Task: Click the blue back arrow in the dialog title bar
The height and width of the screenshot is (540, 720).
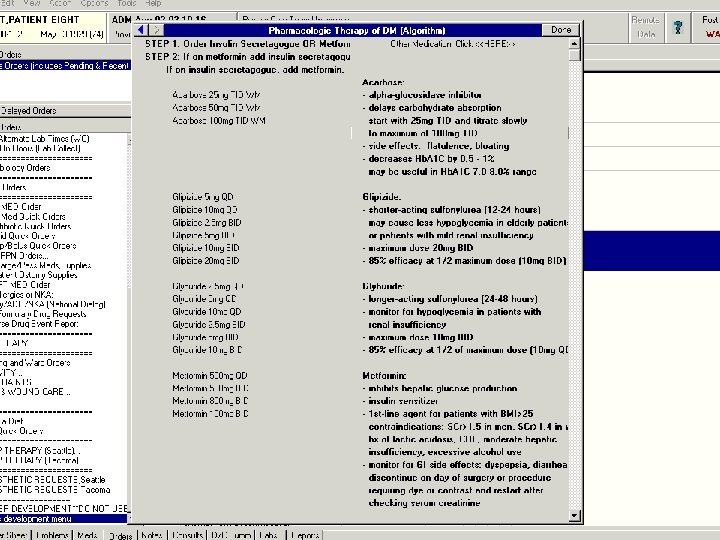Action: (141, 30)
